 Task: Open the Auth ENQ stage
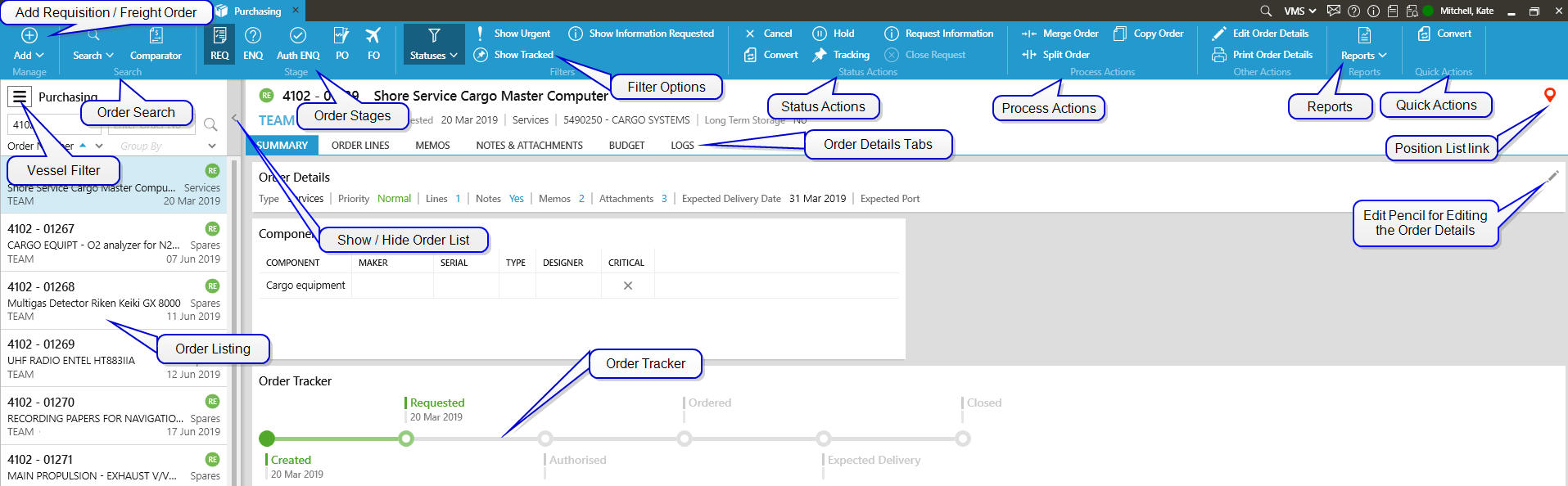point(298,43)
